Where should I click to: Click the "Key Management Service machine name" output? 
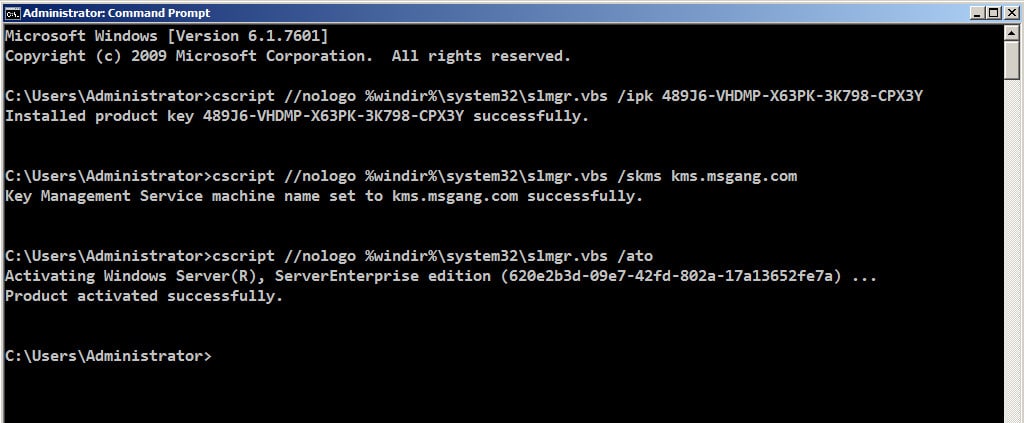point(324,196)
